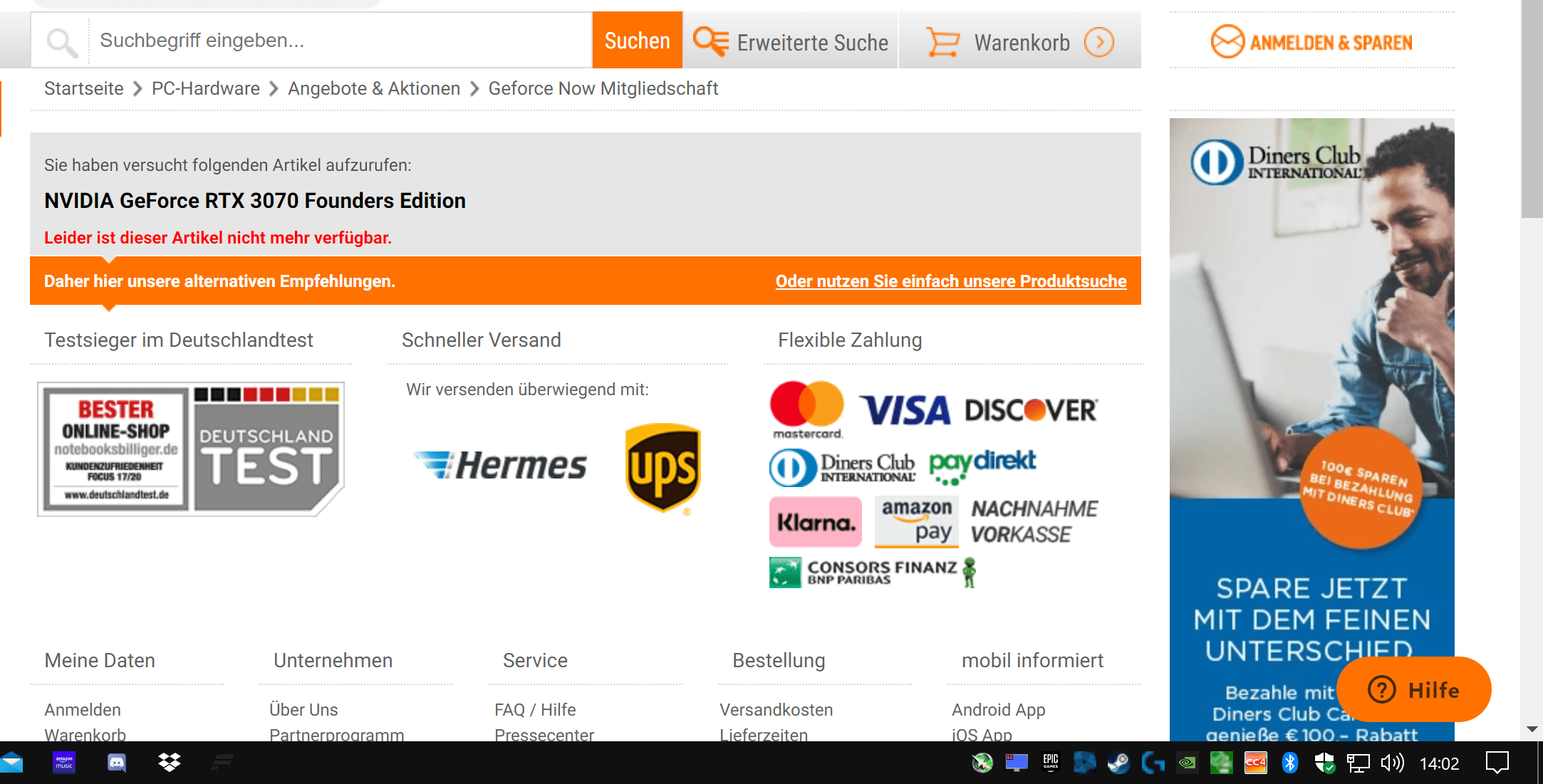The image size is (1543, 784).
Task: Click the monitor tray icon showing 60
Action: pyautogui.click(x=1017, y=763)
